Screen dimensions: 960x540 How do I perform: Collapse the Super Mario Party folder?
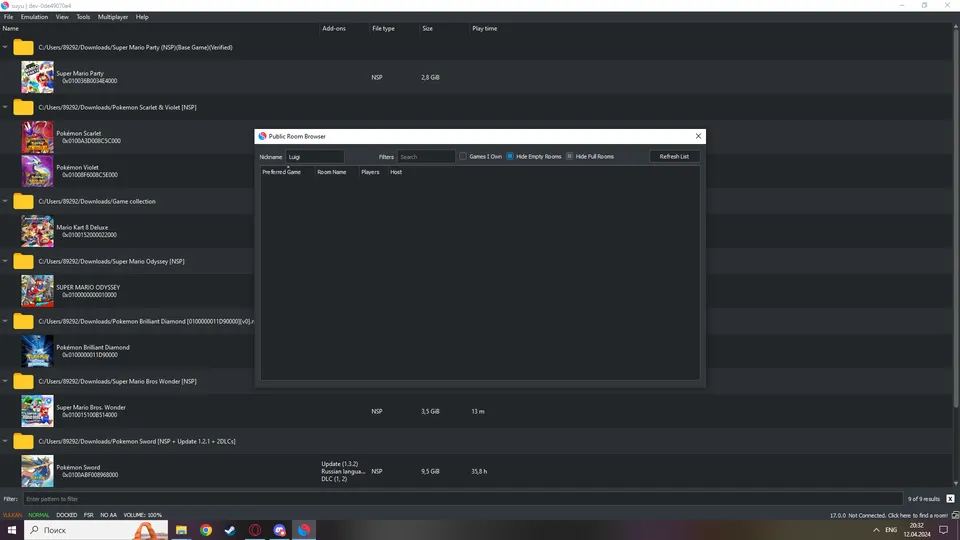click(x=6, y=47)
